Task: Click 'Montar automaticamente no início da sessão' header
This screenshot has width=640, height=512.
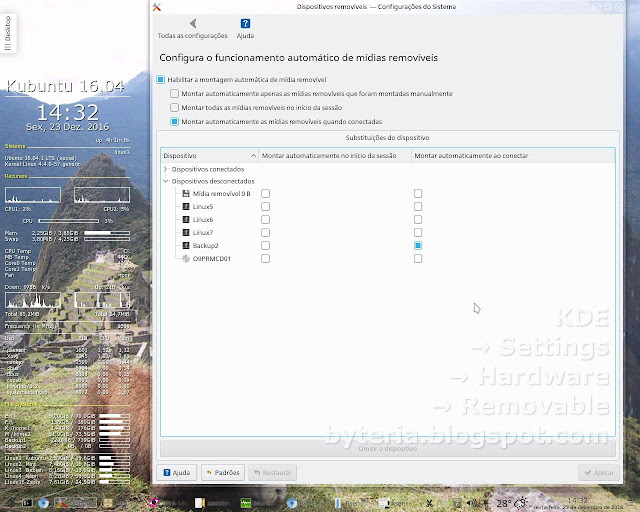Action: (x=335, y=156)
